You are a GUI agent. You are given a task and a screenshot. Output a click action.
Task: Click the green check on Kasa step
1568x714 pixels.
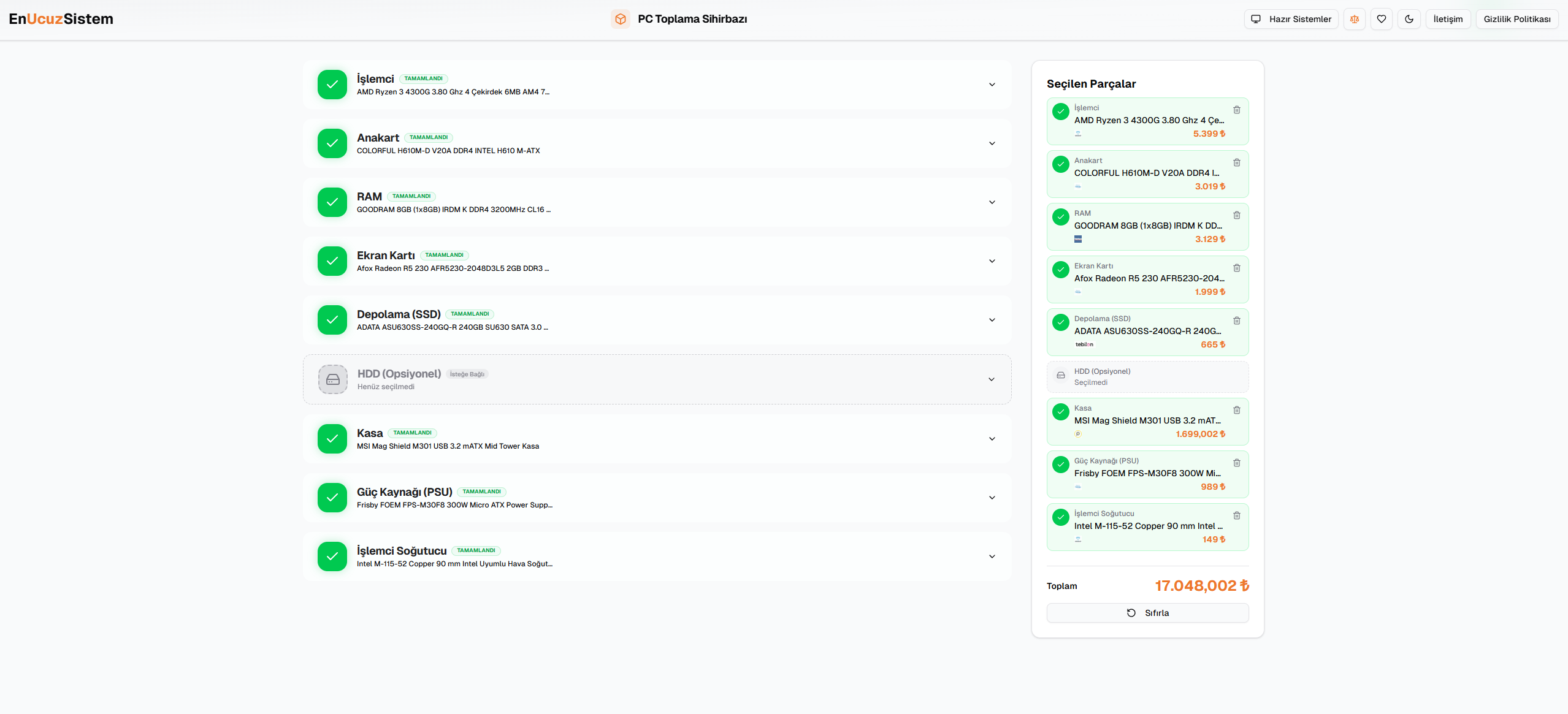(332, 439)
